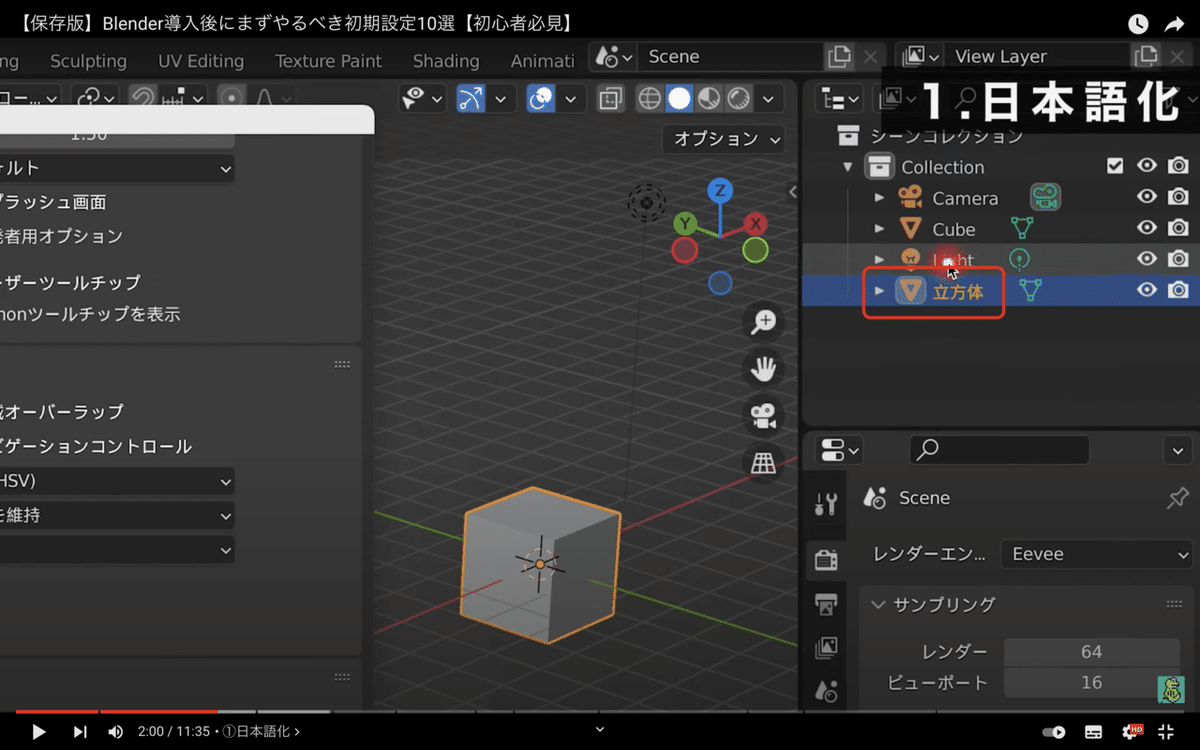1200x750 pixels.
Task: Switch to material preview shading
Action: coord(709,98)
